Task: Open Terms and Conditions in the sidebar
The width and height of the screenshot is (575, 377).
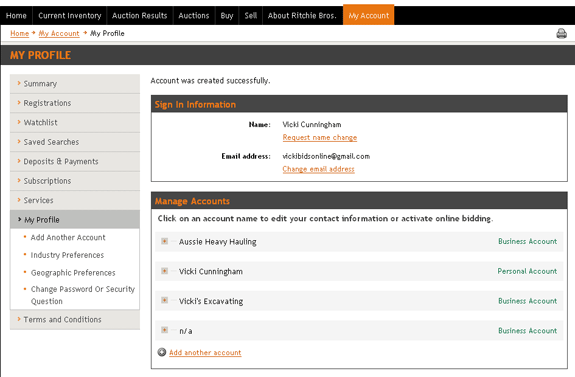Action: click(75, 319)
